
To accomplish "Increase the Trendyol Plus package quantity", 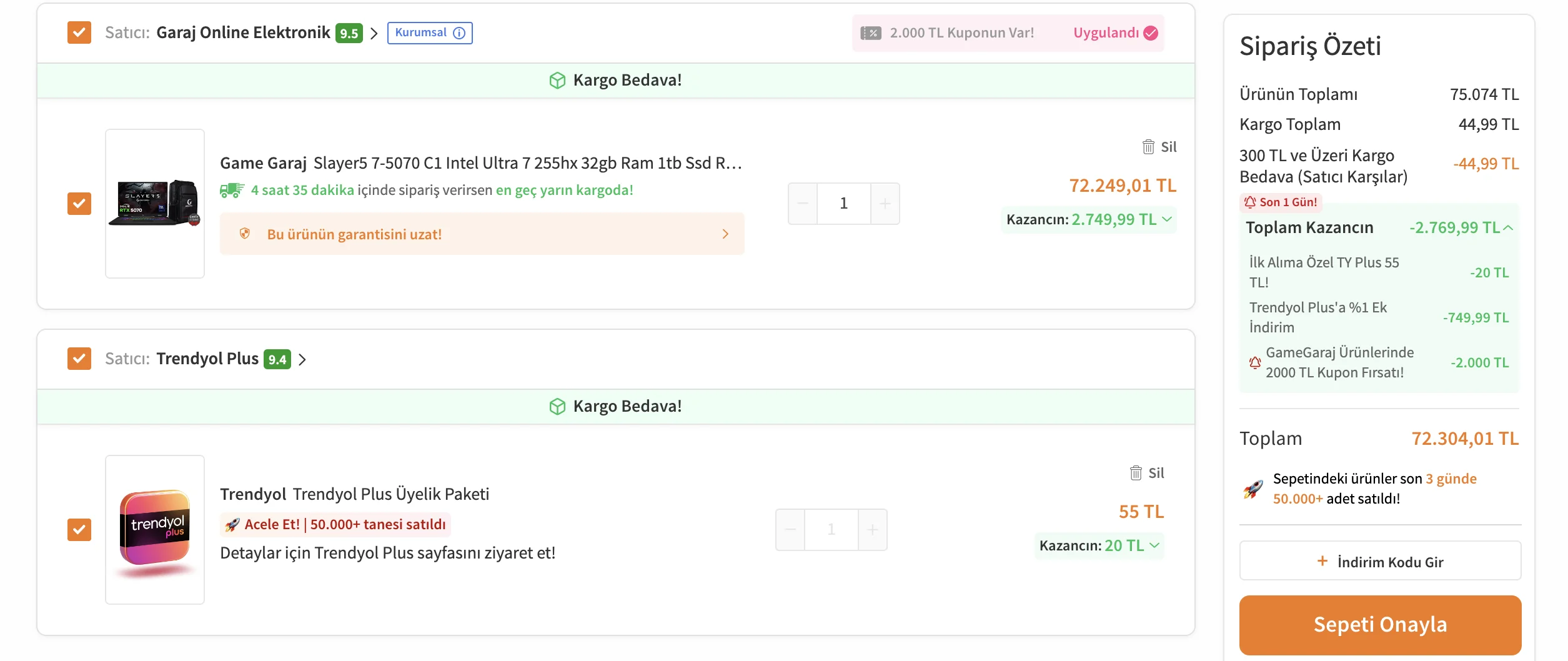I will point(873,530).
